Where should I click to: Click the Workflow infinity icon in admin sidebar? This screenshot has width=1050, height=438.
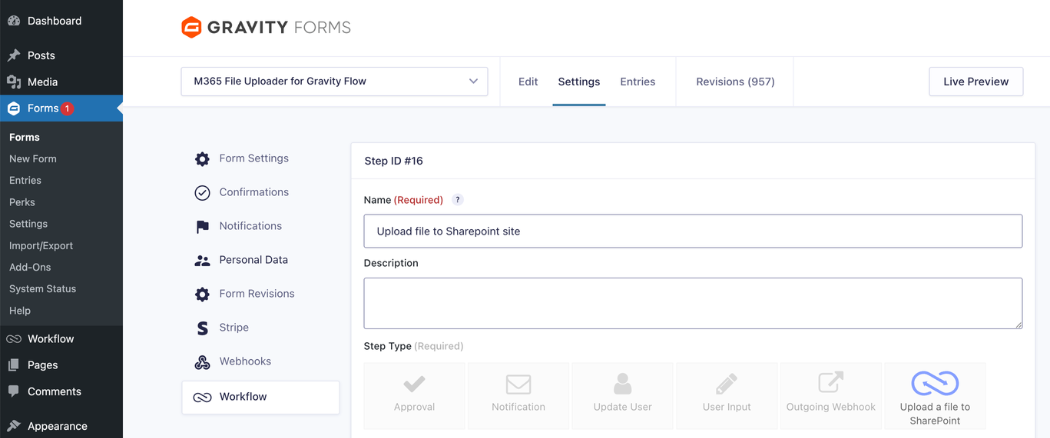14,339
